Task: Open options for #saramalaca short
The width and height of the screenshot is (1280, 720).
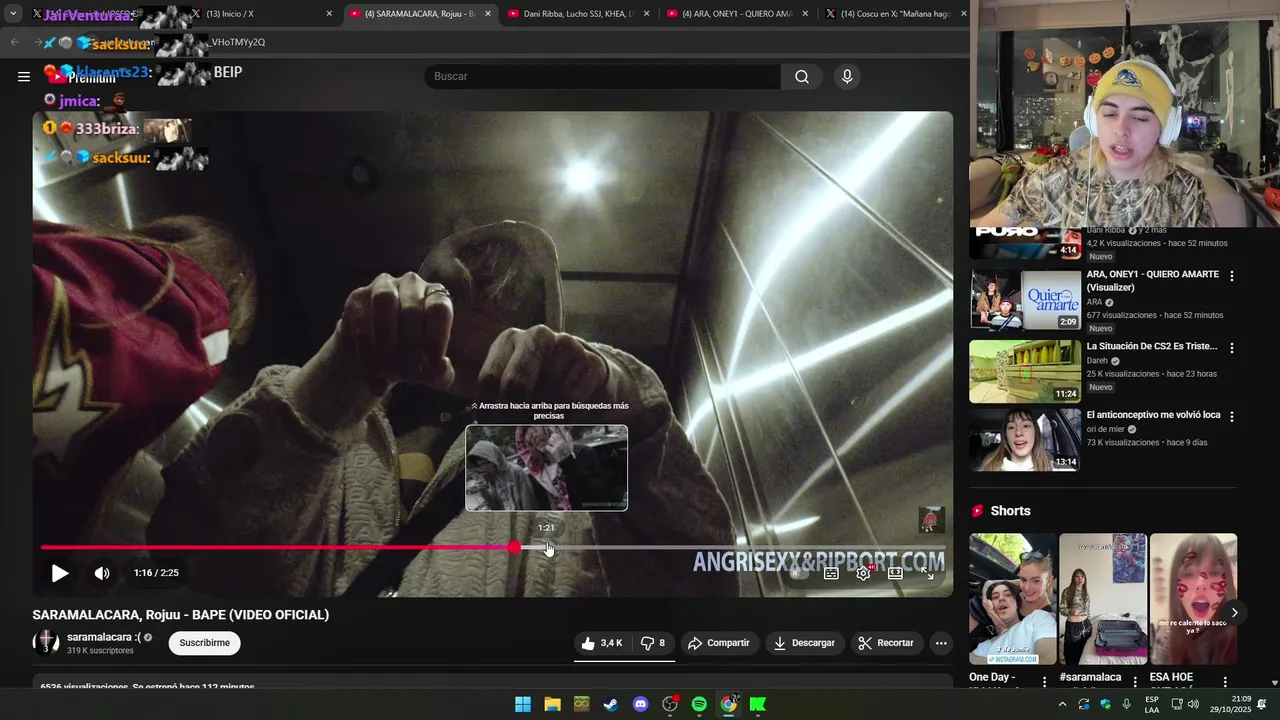Action: [1135, 682]
